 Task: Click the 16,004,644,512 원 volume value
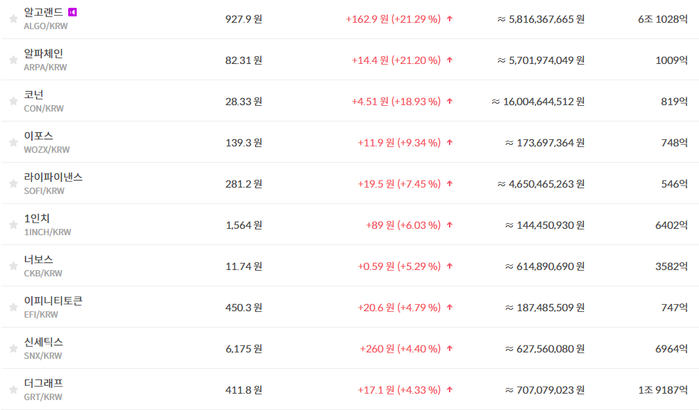(x=538, y=102)
